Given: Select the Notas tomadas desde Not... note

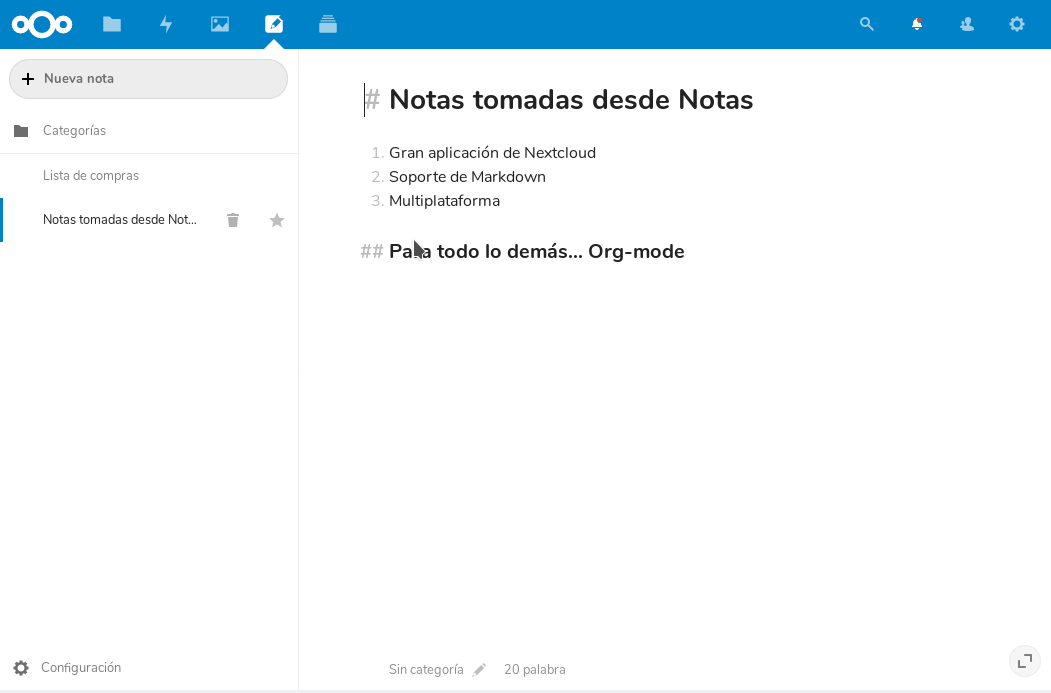Looking at the screenshot, I should pyautogui.click(x=120, y=220).
